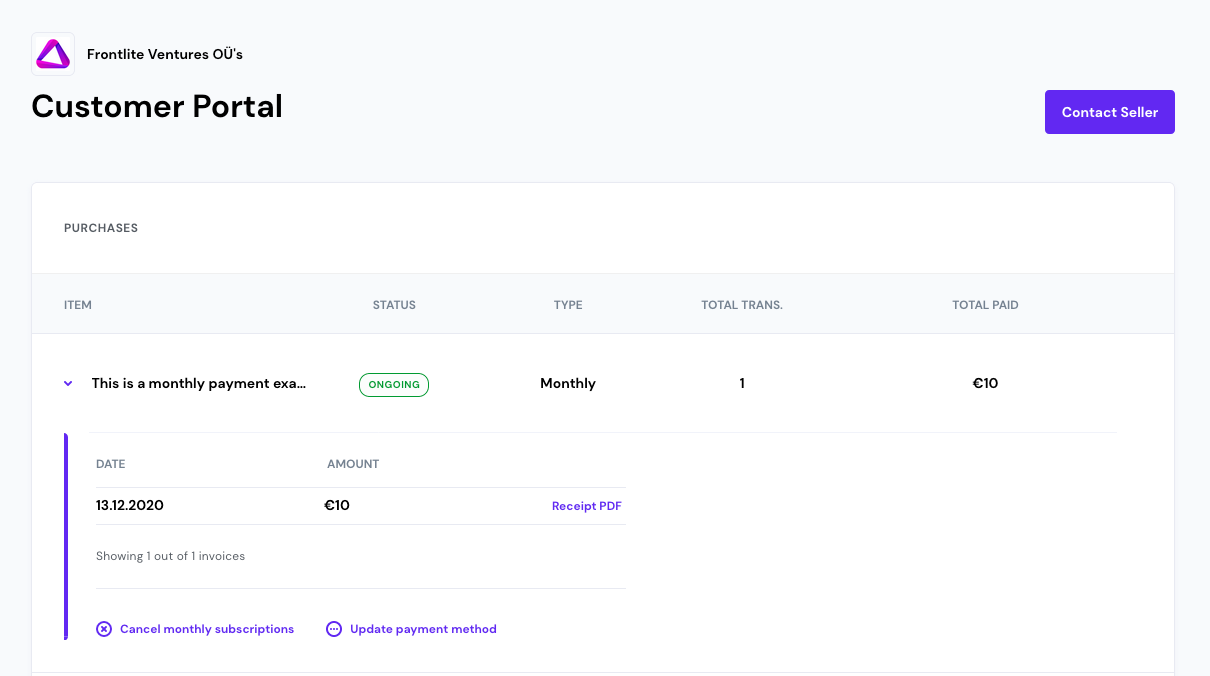
Task: Click the Customer Portal heading
Action: tap(157, 106)
